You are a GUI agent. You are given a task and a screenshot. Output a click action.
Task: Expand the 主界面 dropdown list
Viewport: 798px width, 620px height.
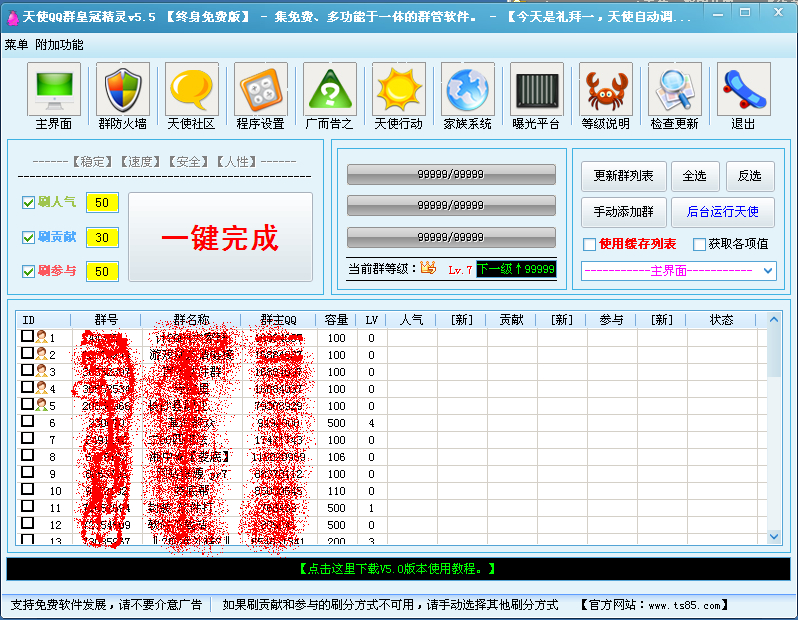[768, 271]
